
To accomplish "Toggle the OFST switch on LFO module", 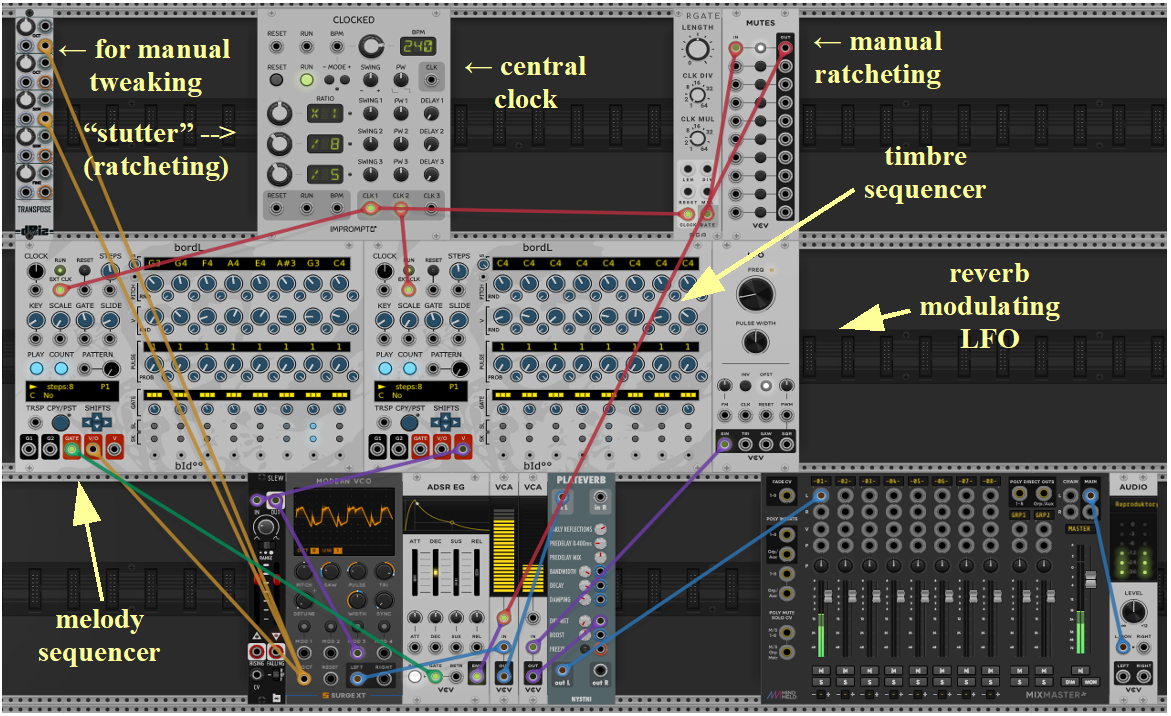I will pos(766,386).
